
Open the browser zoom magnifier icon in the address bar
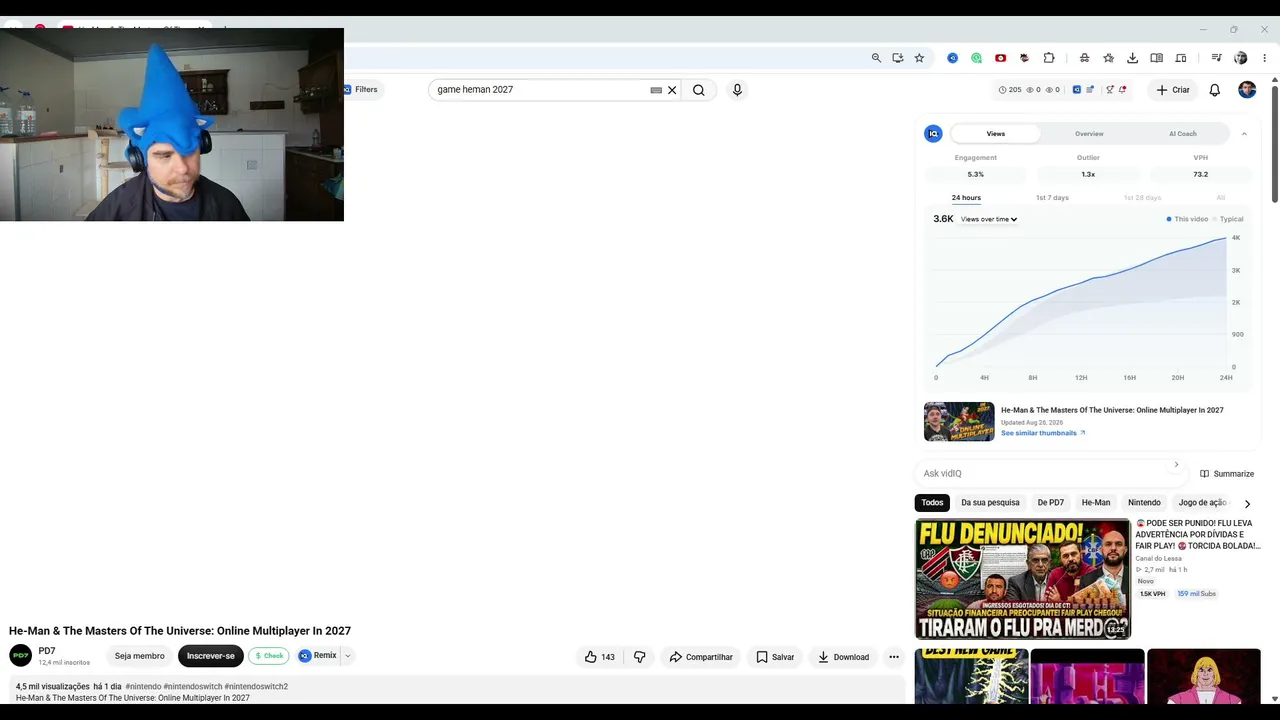pyautogui.click(x=876, y=58)
